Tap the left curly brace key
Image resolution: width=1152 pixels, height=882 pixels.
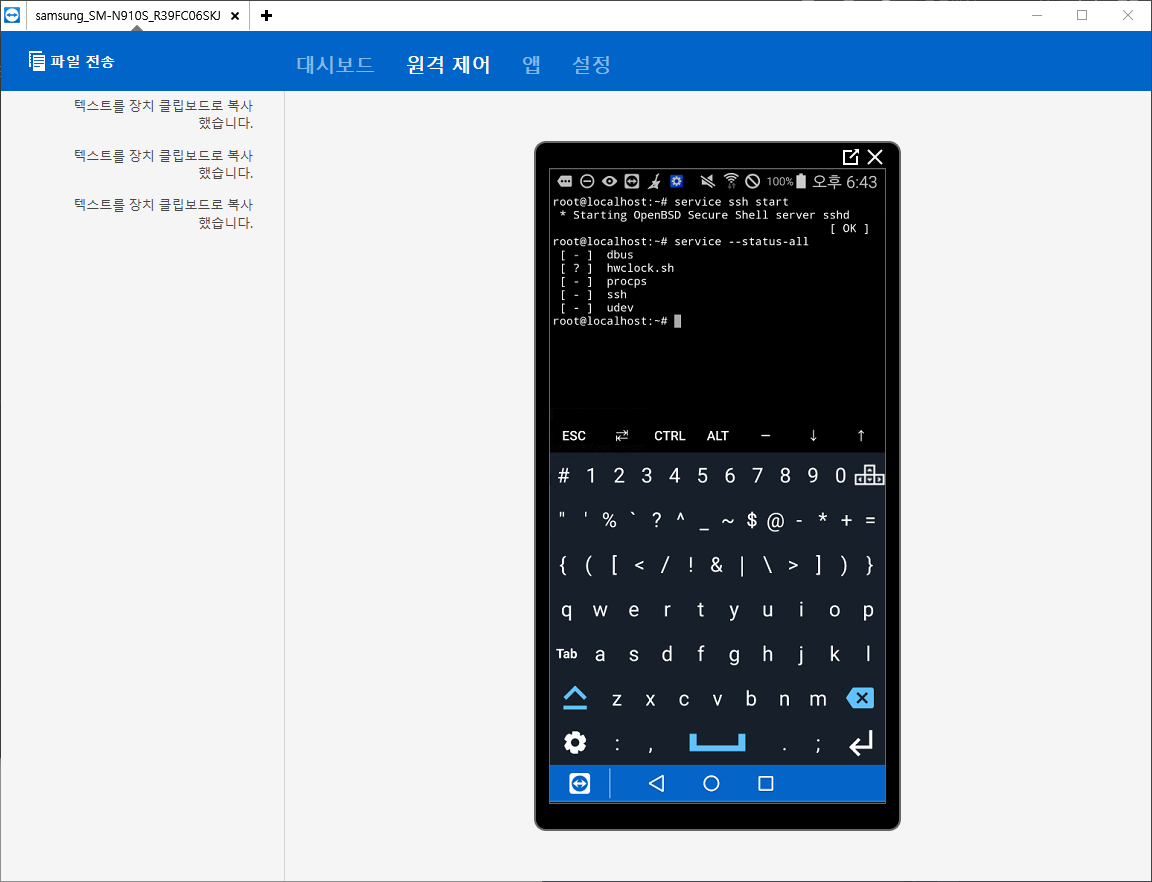pyautogui.click(x=564, y=565)
